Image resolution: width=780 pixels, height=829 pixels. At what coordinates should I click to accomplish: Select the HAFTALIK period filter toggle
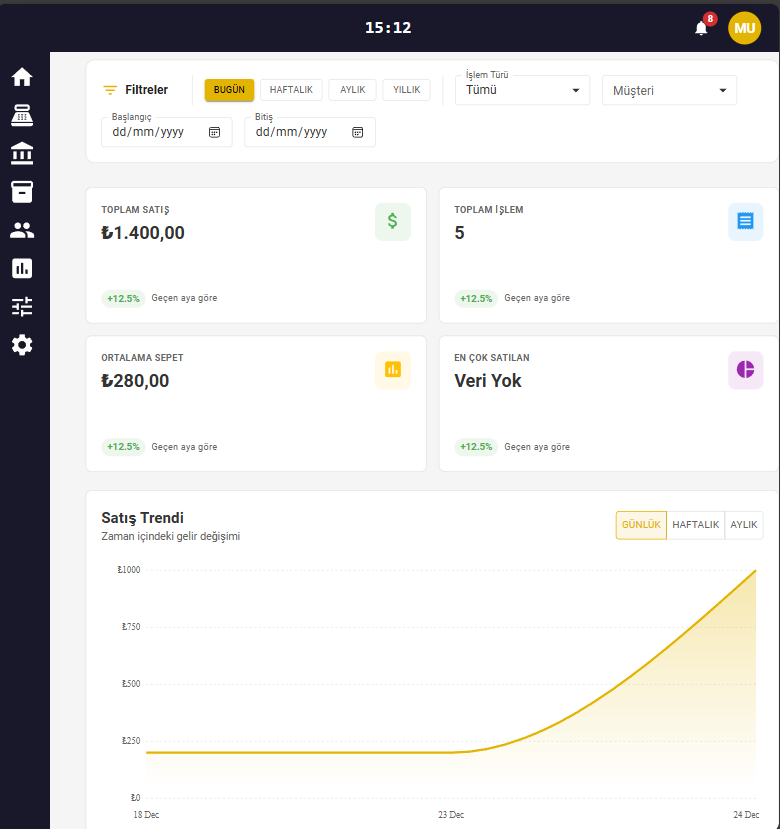tap(291, 90)
